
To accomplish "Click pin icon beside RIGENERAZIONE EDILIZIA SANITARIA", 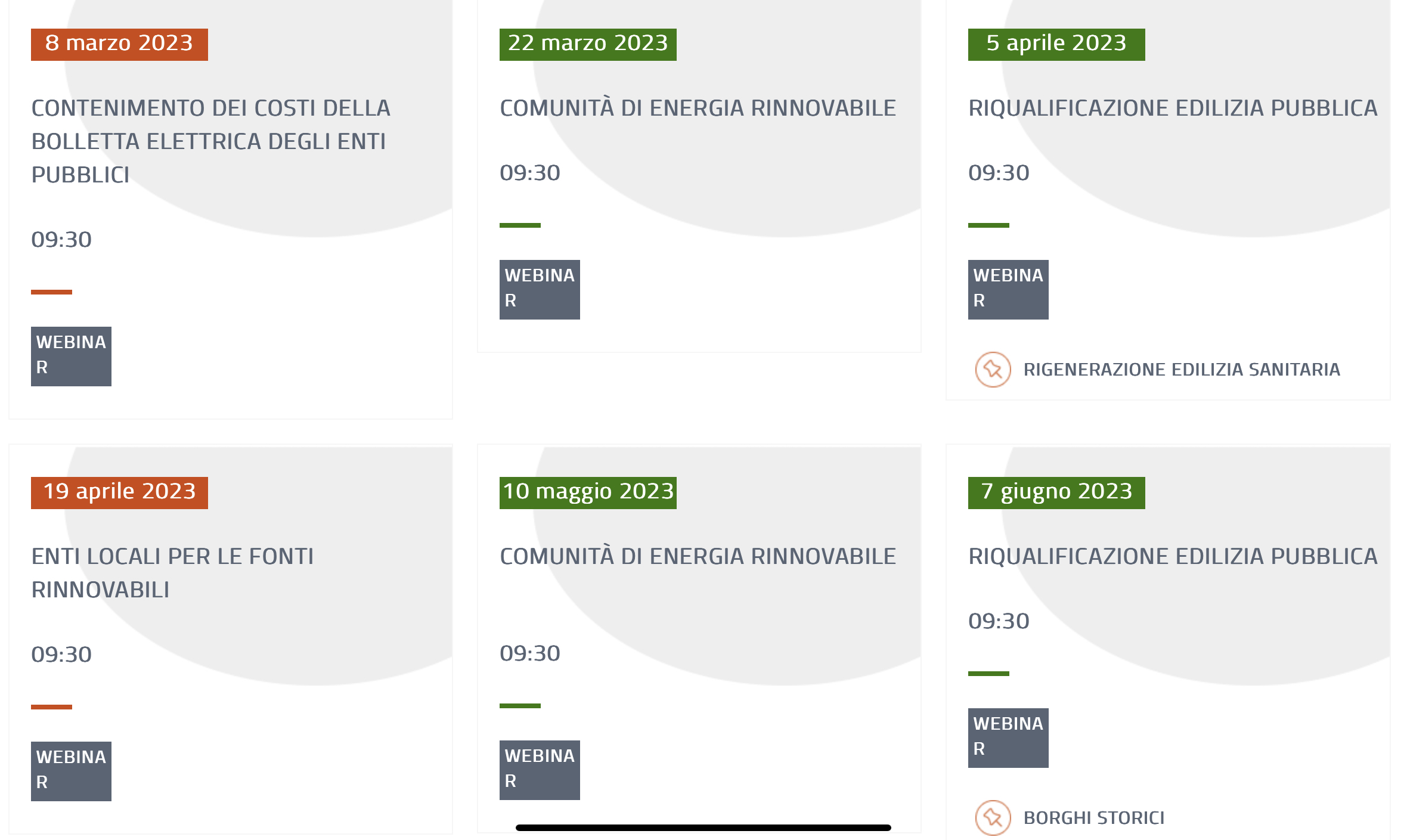I will click(x=993, y=370).
